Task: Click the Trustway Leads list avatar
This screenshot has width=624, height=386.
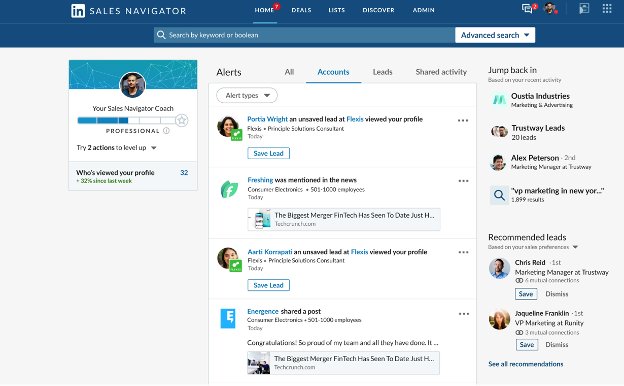Action: tap(499, 131)
